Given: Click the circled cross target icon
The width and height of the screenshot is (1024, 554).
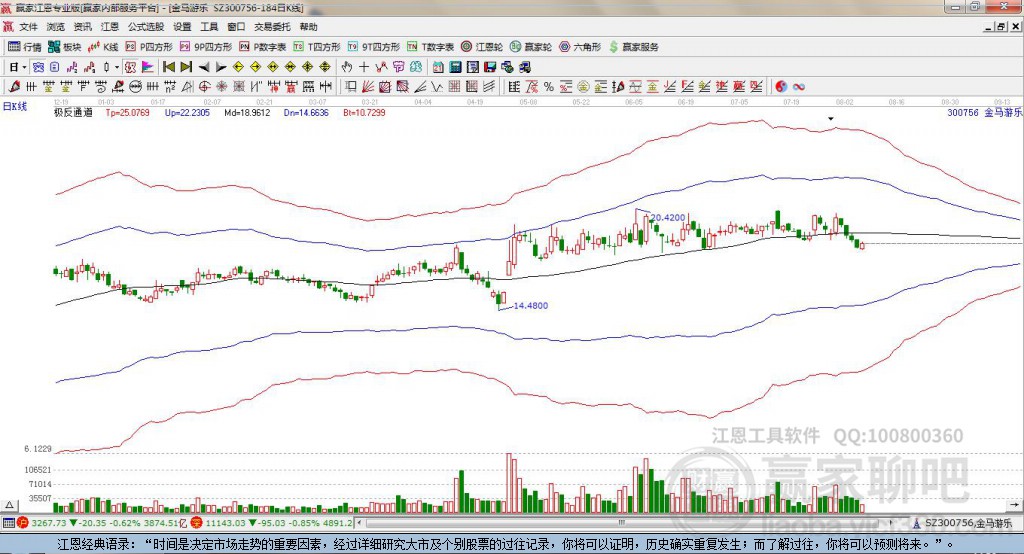Looking at the screenshot, I should (x=204, y=86).
